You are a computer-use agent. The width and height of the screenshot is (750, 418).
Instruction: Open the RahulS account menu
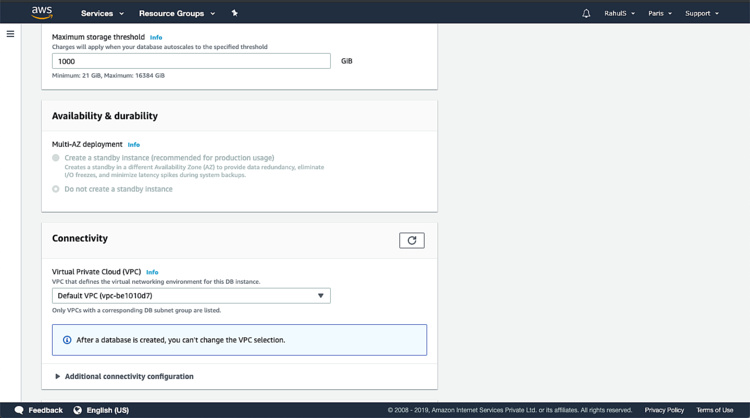point(620,13)
